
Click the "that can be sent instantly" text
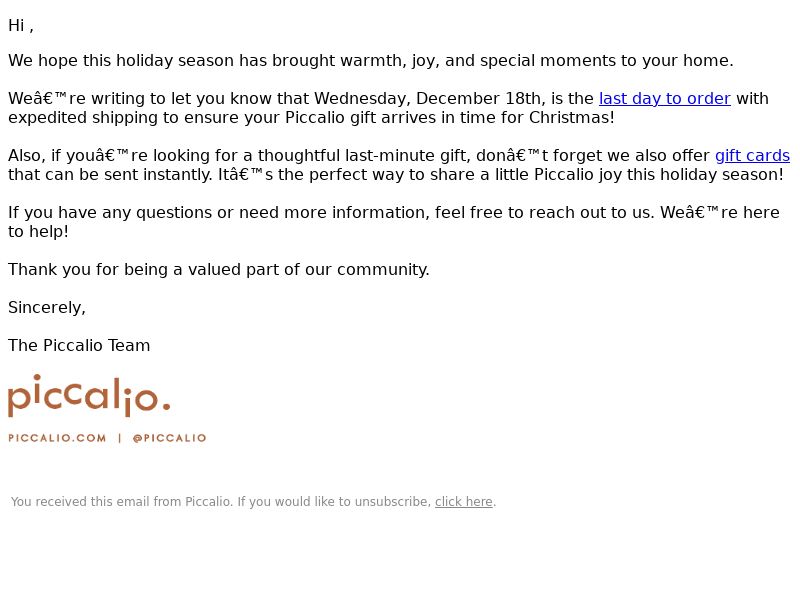110,175
